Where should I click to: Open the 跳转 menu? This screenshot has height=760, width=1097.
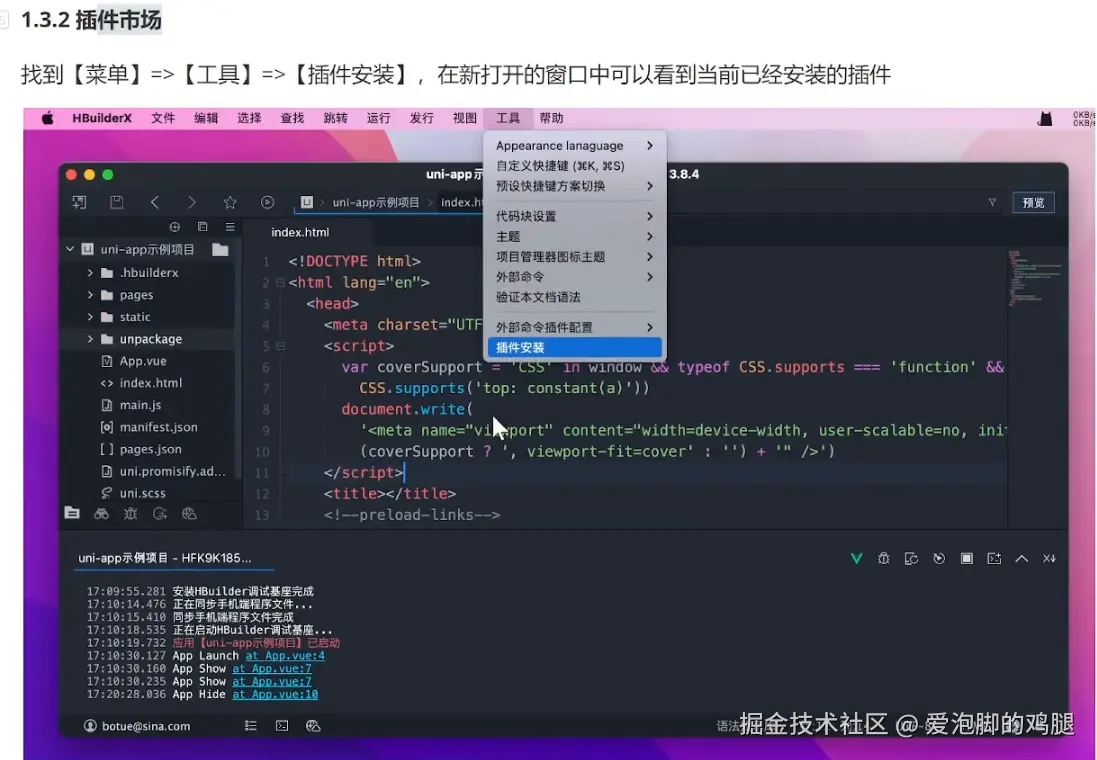(335, 118)
